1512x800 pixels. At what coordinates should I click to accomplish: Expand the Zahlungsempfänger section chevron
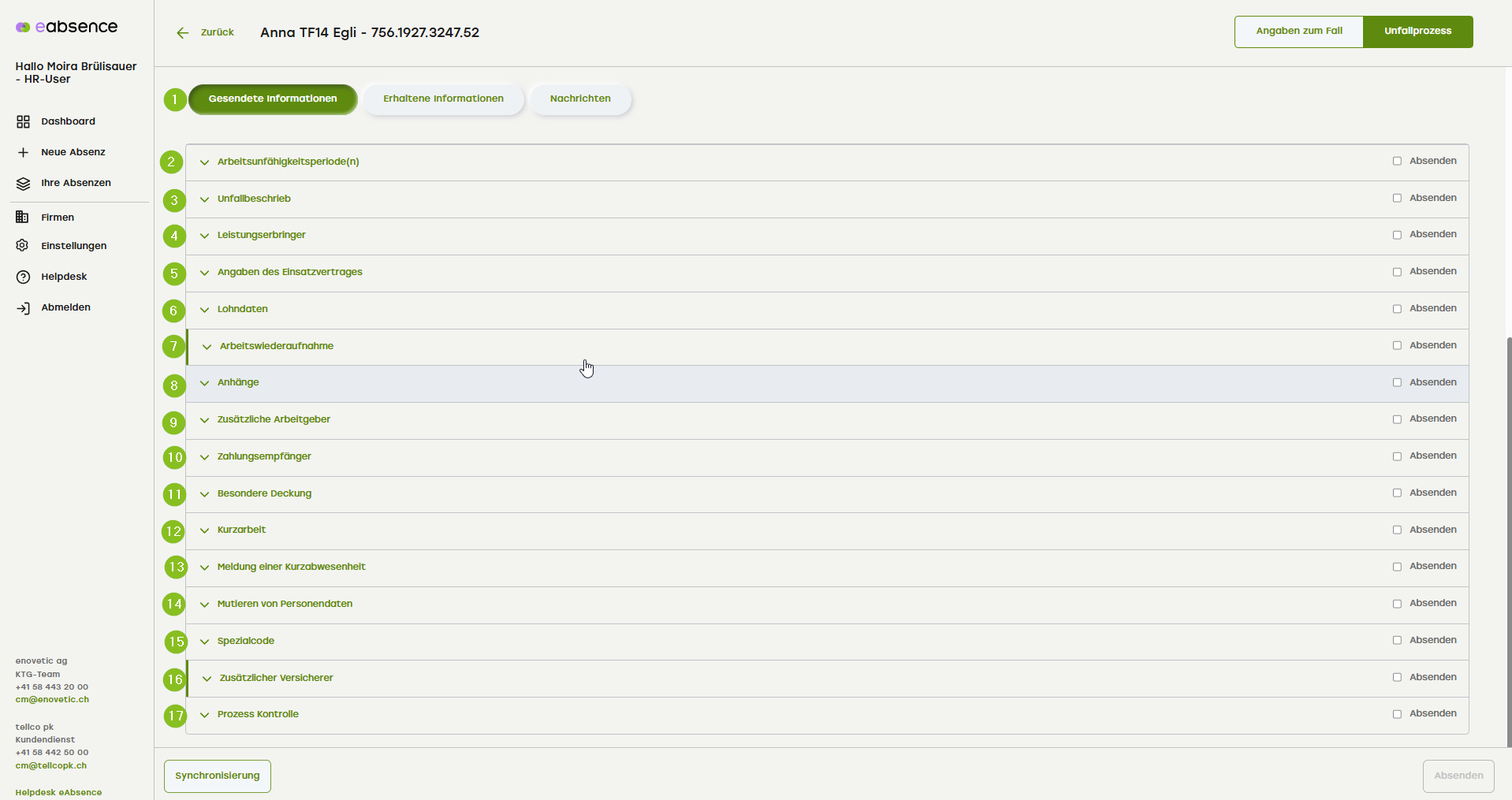204,457
